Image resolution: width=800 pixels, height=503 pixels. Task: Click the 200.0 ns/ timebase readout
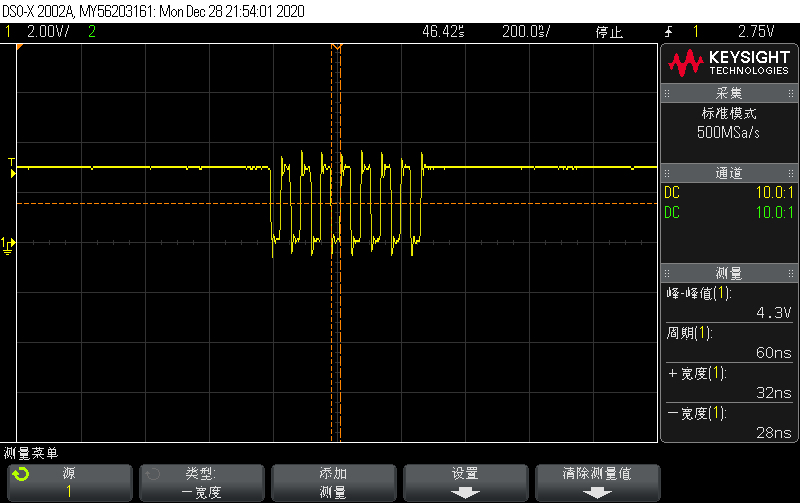(x=526, y=32)
